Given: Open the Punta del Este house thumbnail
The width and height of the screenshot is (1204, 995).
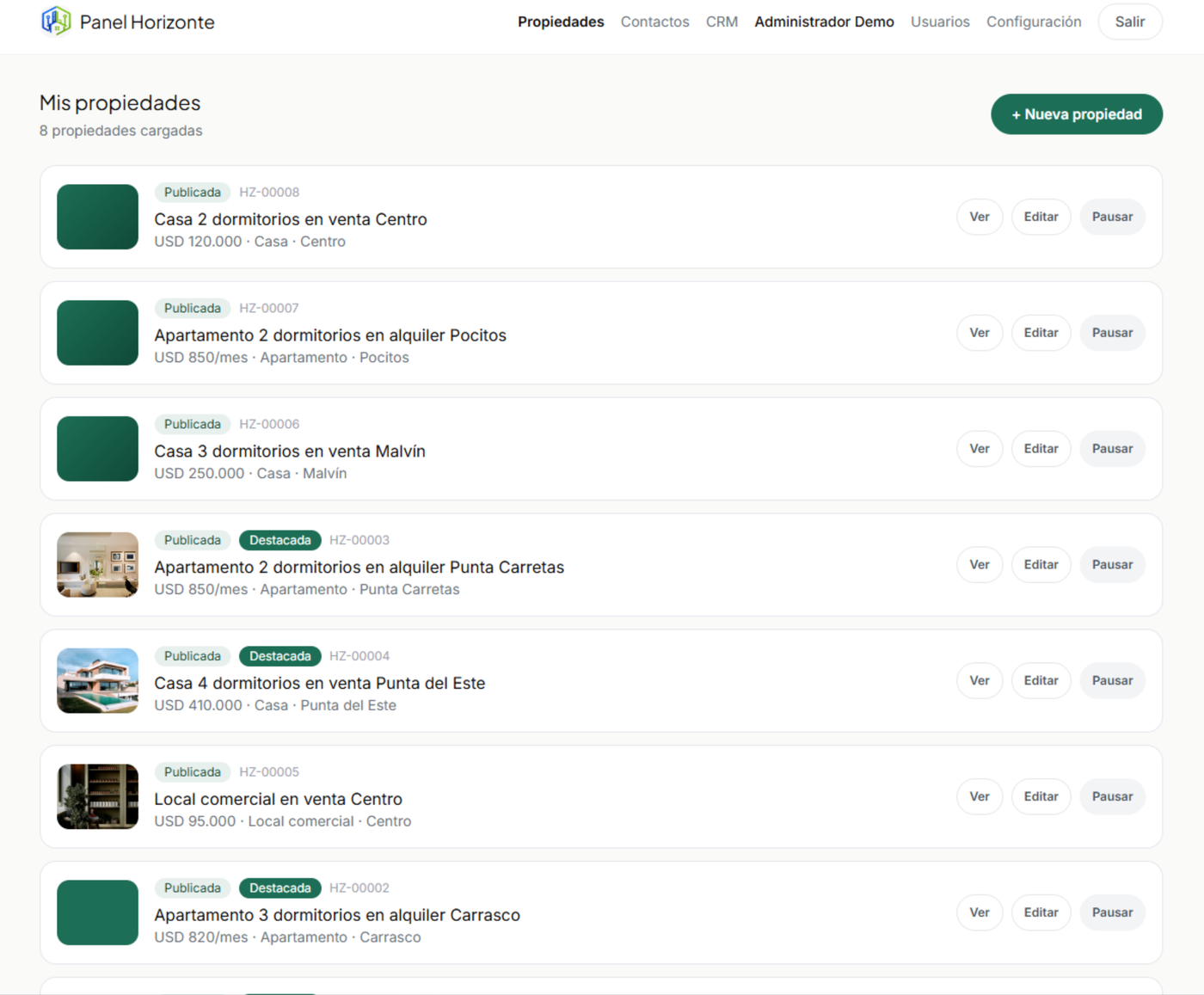Looking at the screenshot, I should pyautogui.click(x=97, y=681).
